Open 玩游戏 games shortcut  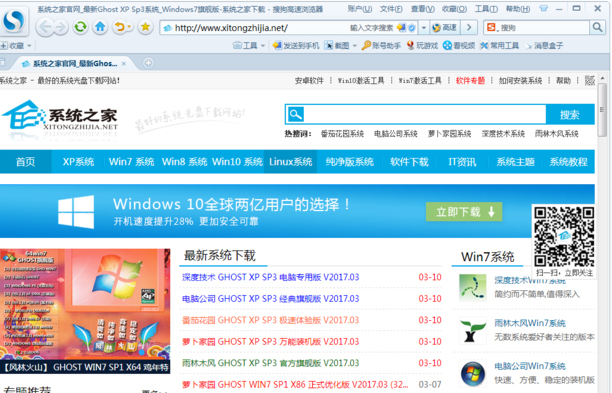tap(422, 46)
